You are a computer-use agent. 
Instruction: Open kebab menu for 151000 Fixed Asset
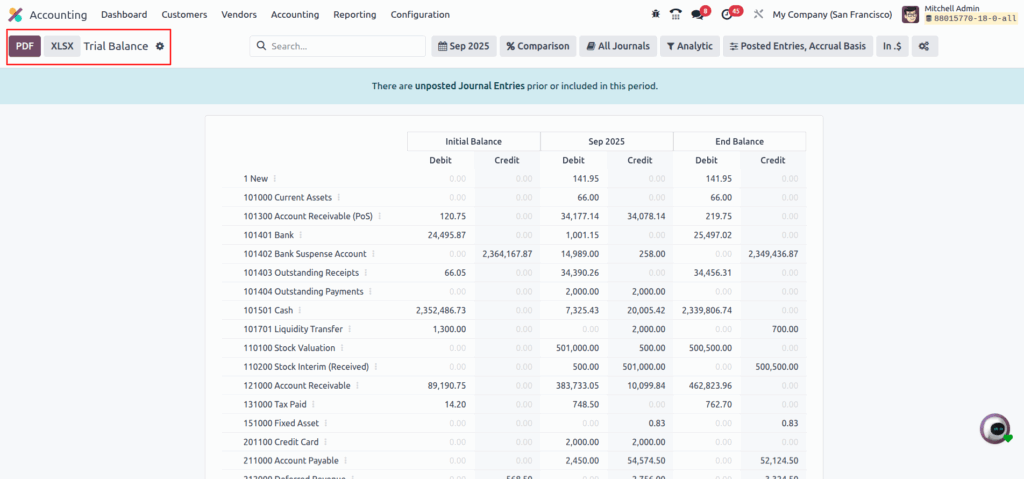click(325, 423)
